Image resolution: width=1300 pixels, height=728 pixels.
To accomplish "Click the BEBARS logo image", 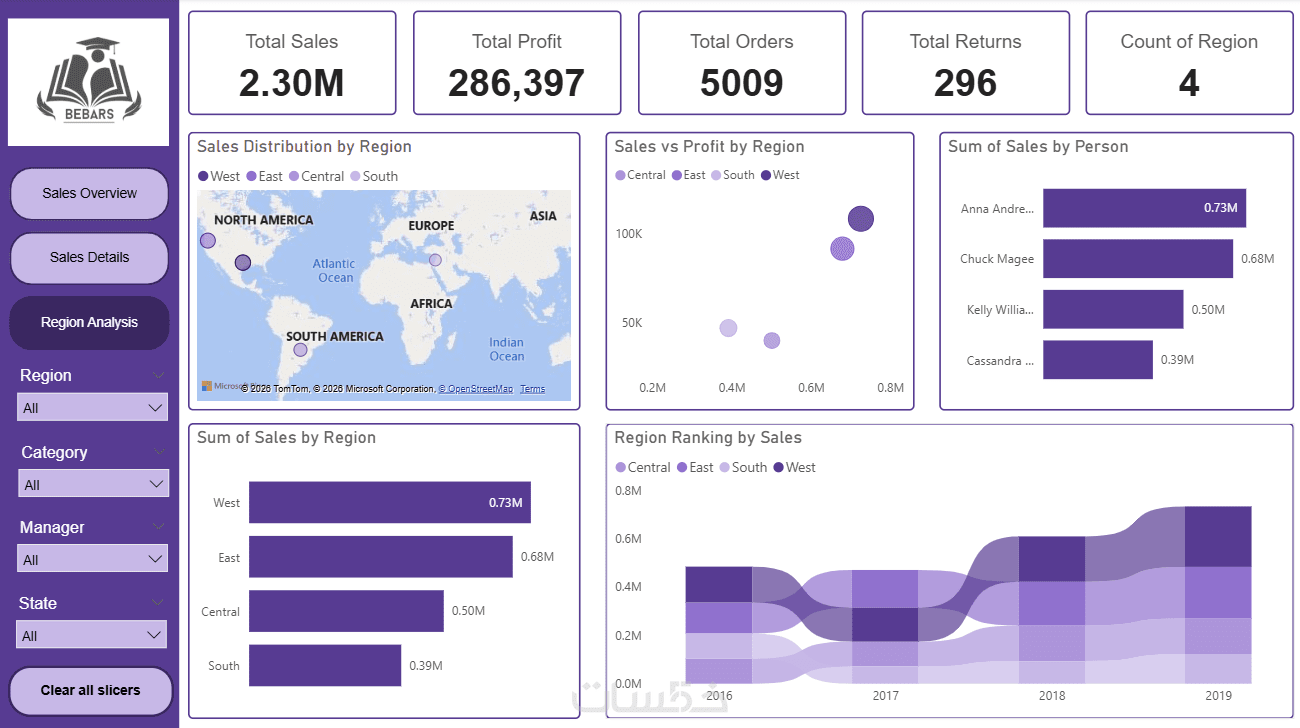I will point(89,83).
